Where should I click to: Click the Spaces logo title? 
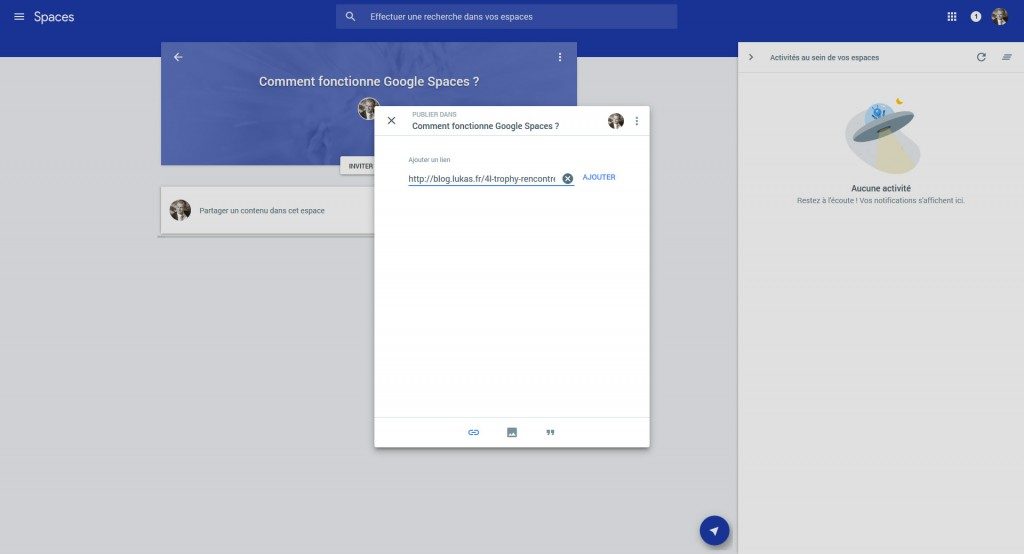pos(54,17)
